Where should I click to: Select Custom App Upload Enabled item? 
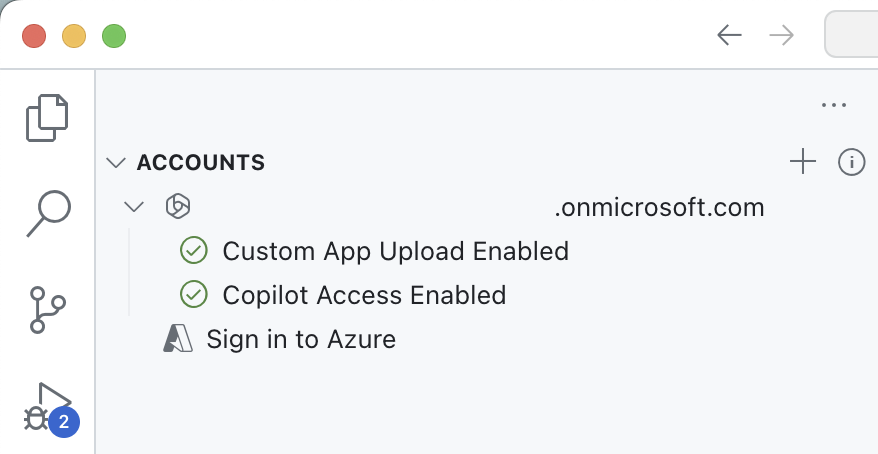click(395, 250)
